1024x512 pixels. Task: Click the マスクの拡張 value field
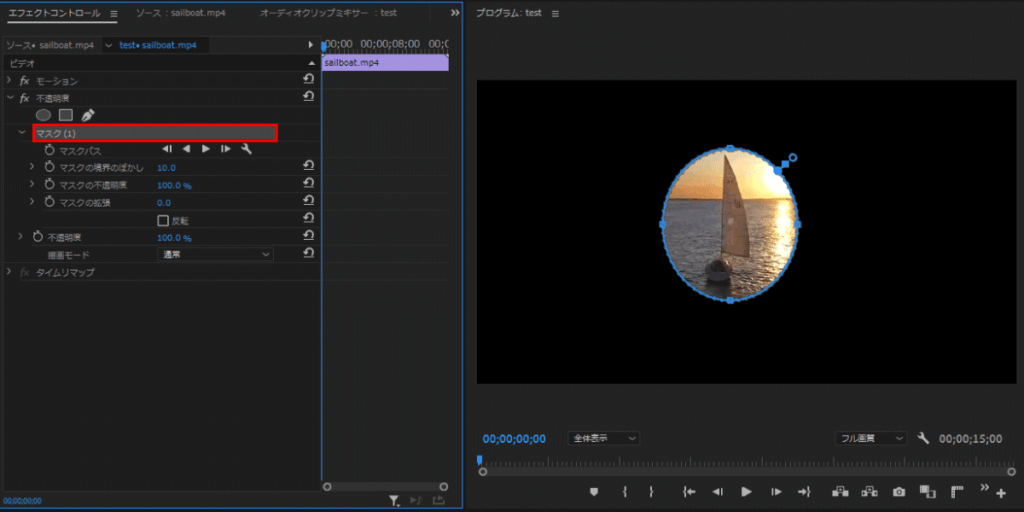(164, 203)
